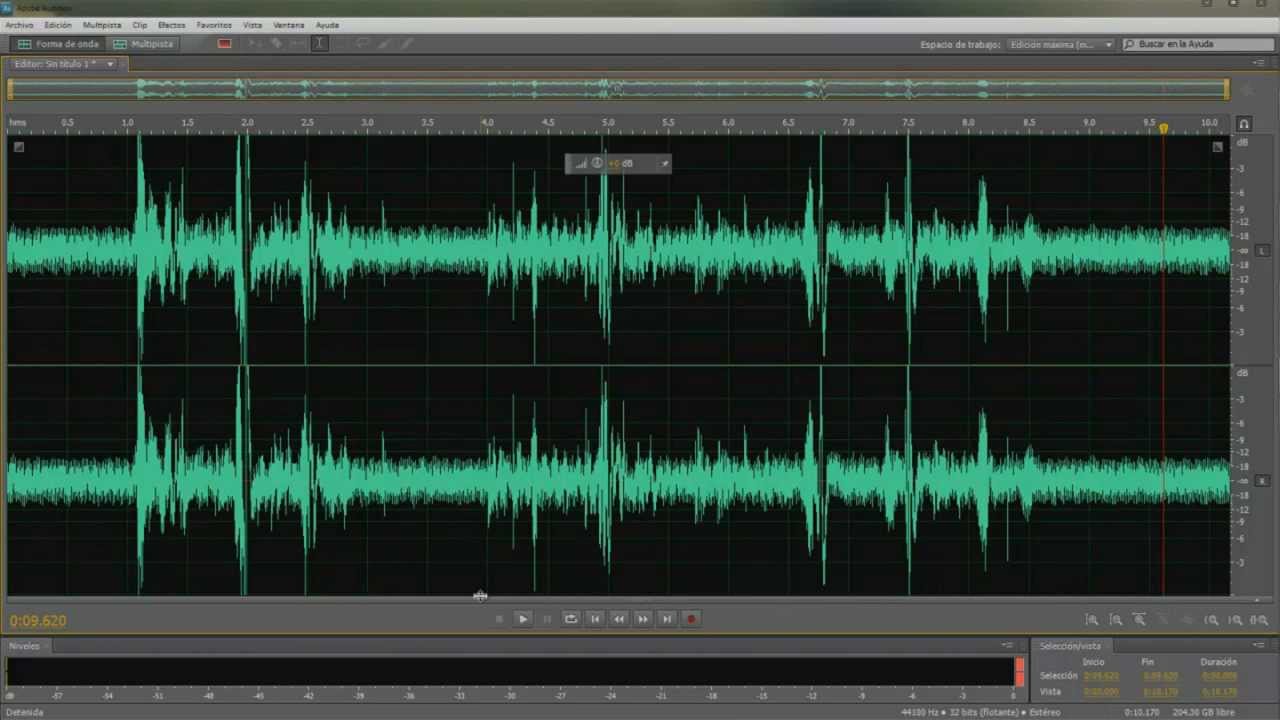Screen dimensions: 1280x720
Task: Open Selección/vista panel options menu
Action: tap(1261, 646)
